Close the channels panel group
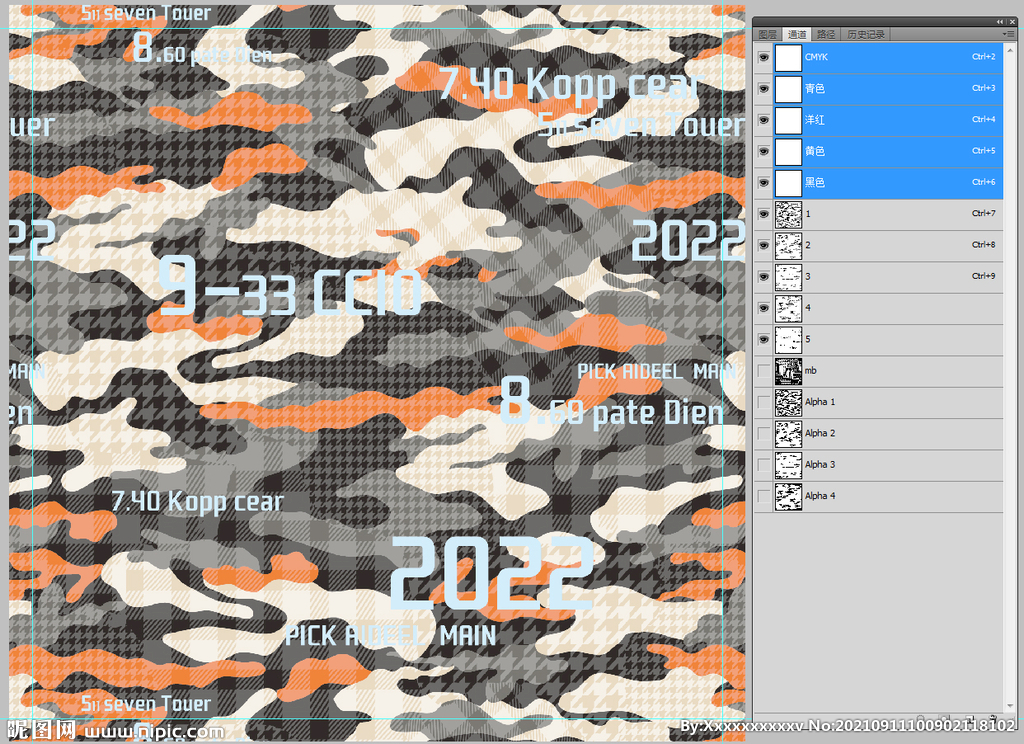 click(1012, 21)
